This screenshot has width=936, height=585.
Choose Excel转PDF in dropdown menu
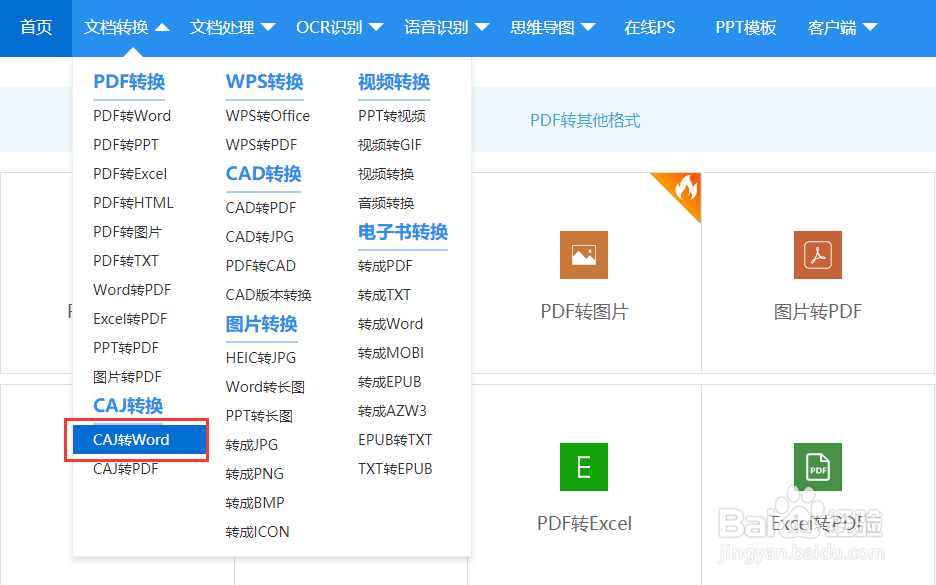[x=130, y=319]
